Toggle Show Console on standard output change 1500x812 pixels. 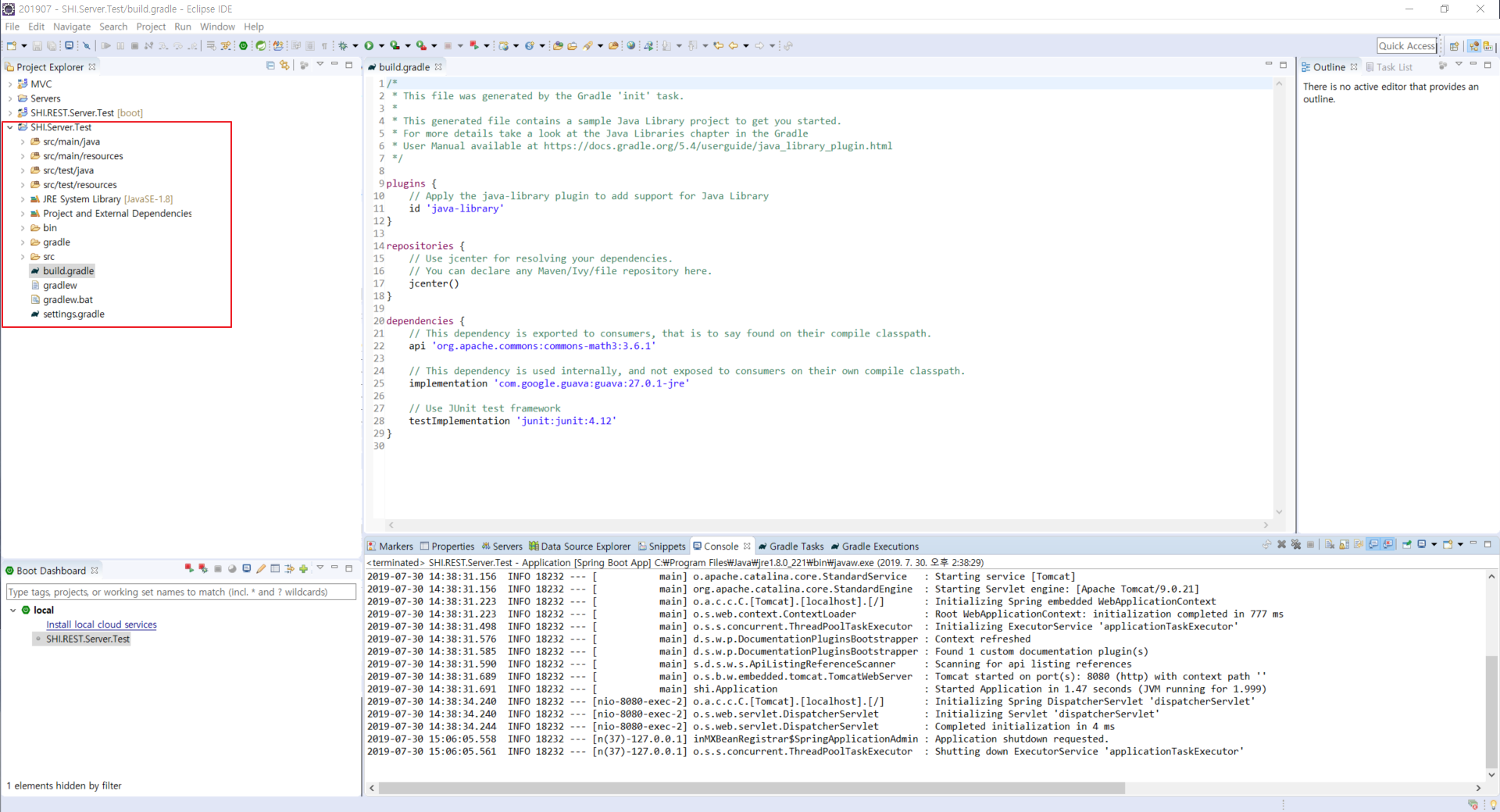1373,544
